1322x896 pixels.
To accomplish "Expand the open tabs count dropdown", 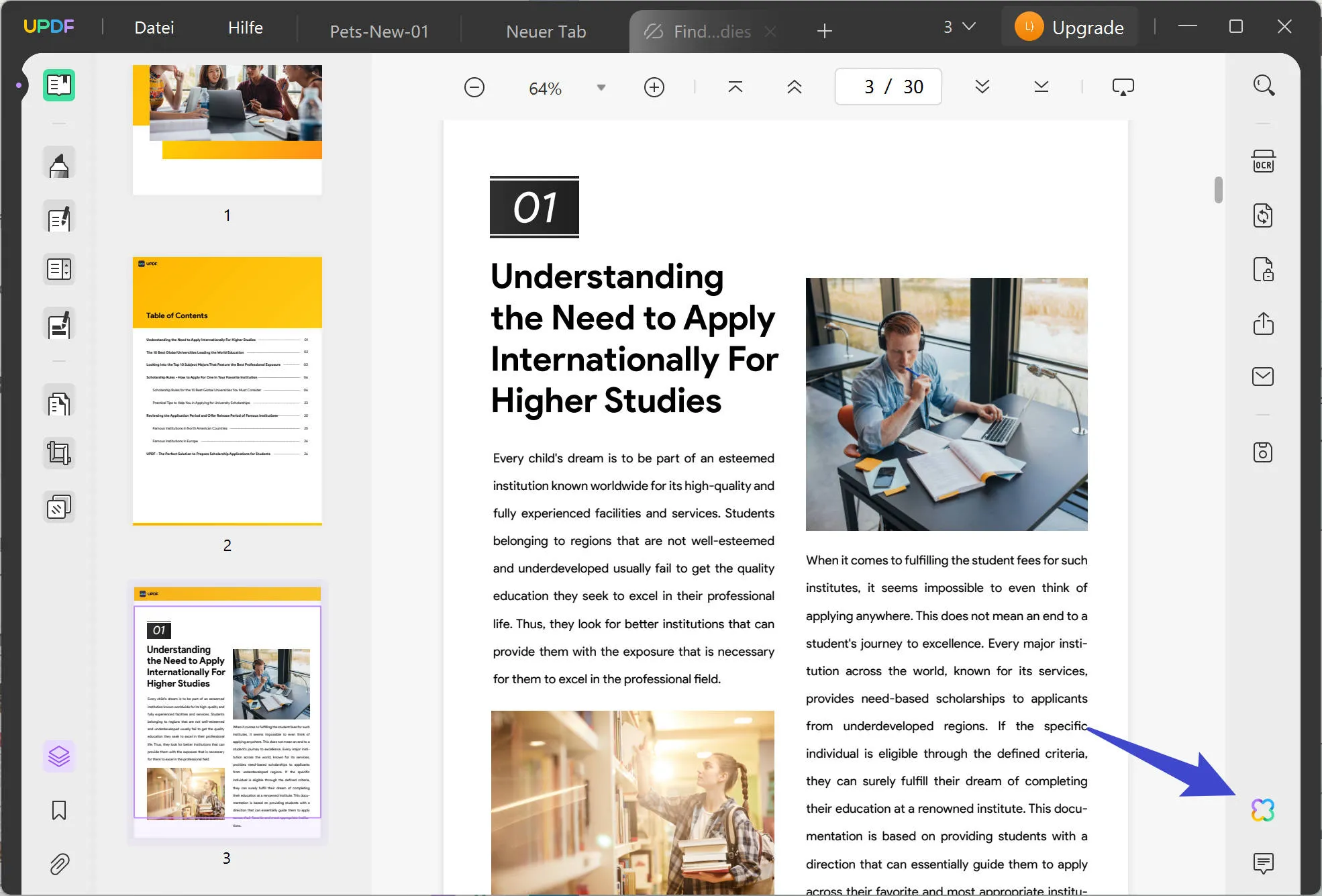I will (959, 28).
